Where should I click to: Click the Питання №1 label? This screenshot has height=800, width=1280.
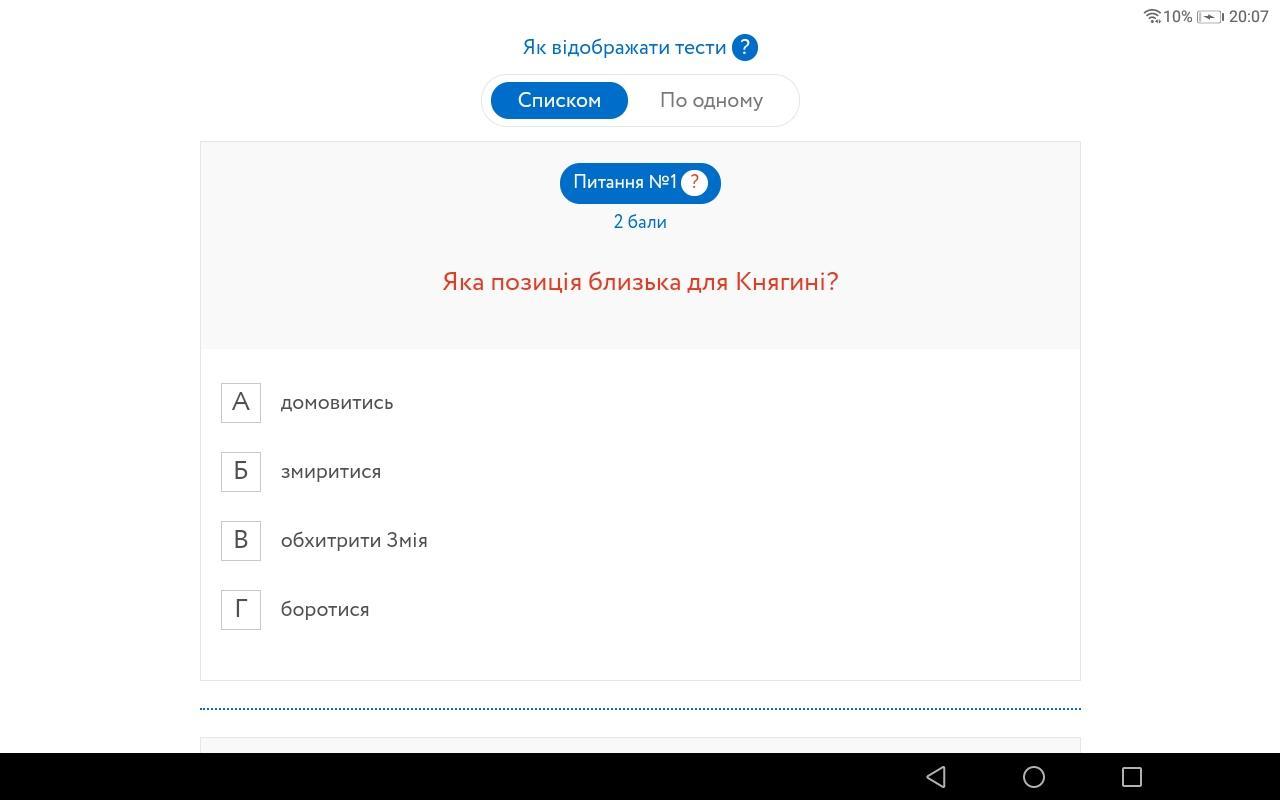point(624,183)
